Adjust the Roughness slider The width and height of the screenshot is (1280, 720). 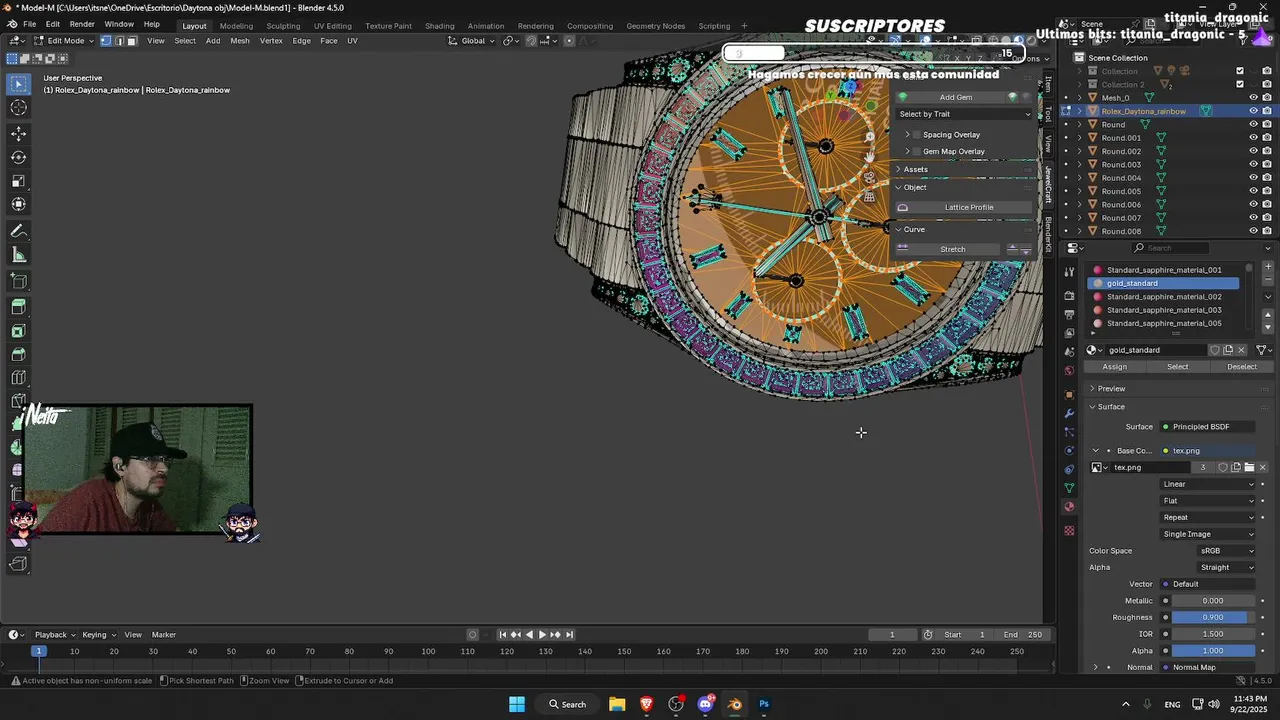tap(1213, 617)
